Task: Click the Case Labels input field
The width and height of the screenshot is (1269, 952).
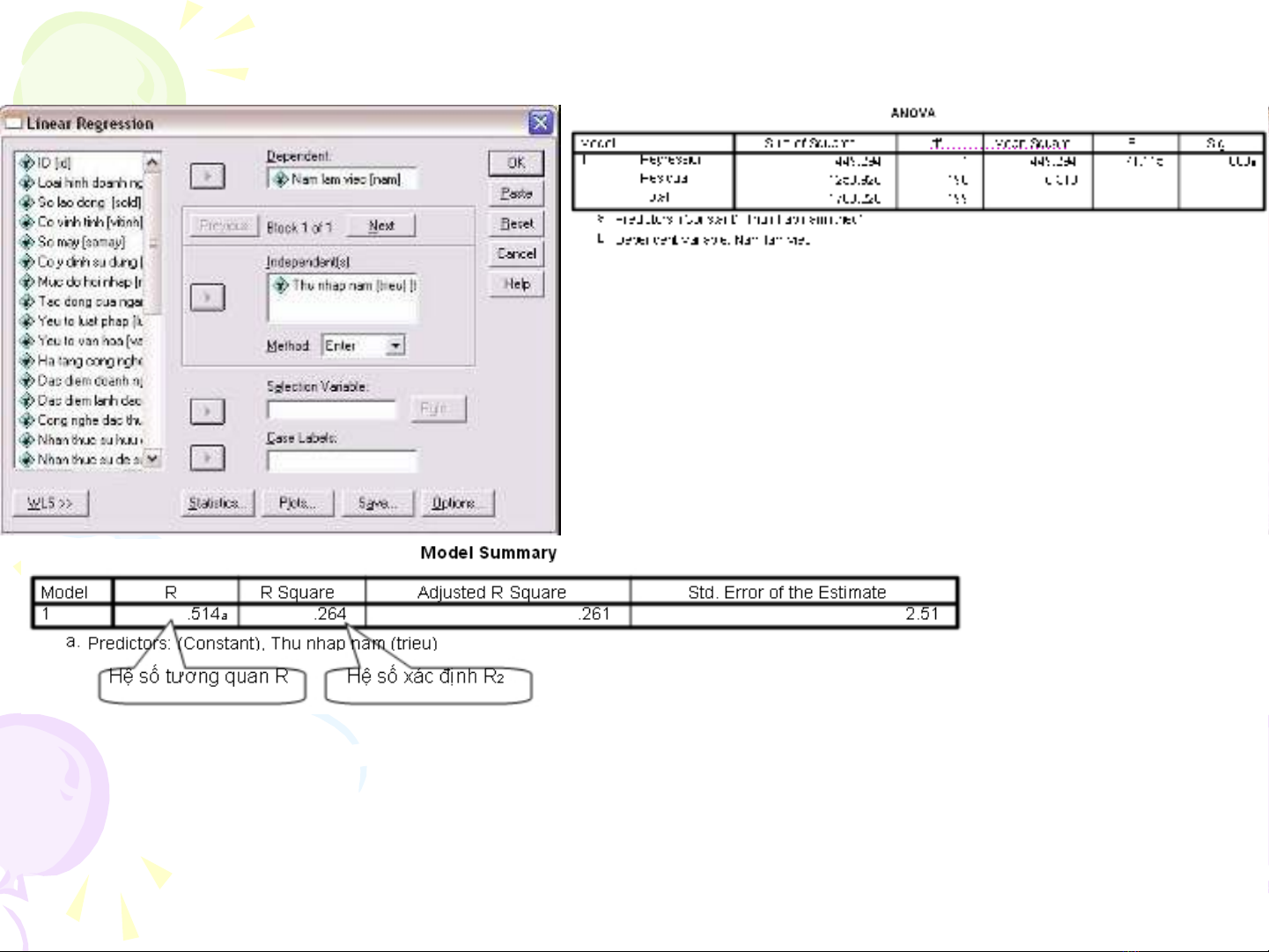Action: [342, 460]
